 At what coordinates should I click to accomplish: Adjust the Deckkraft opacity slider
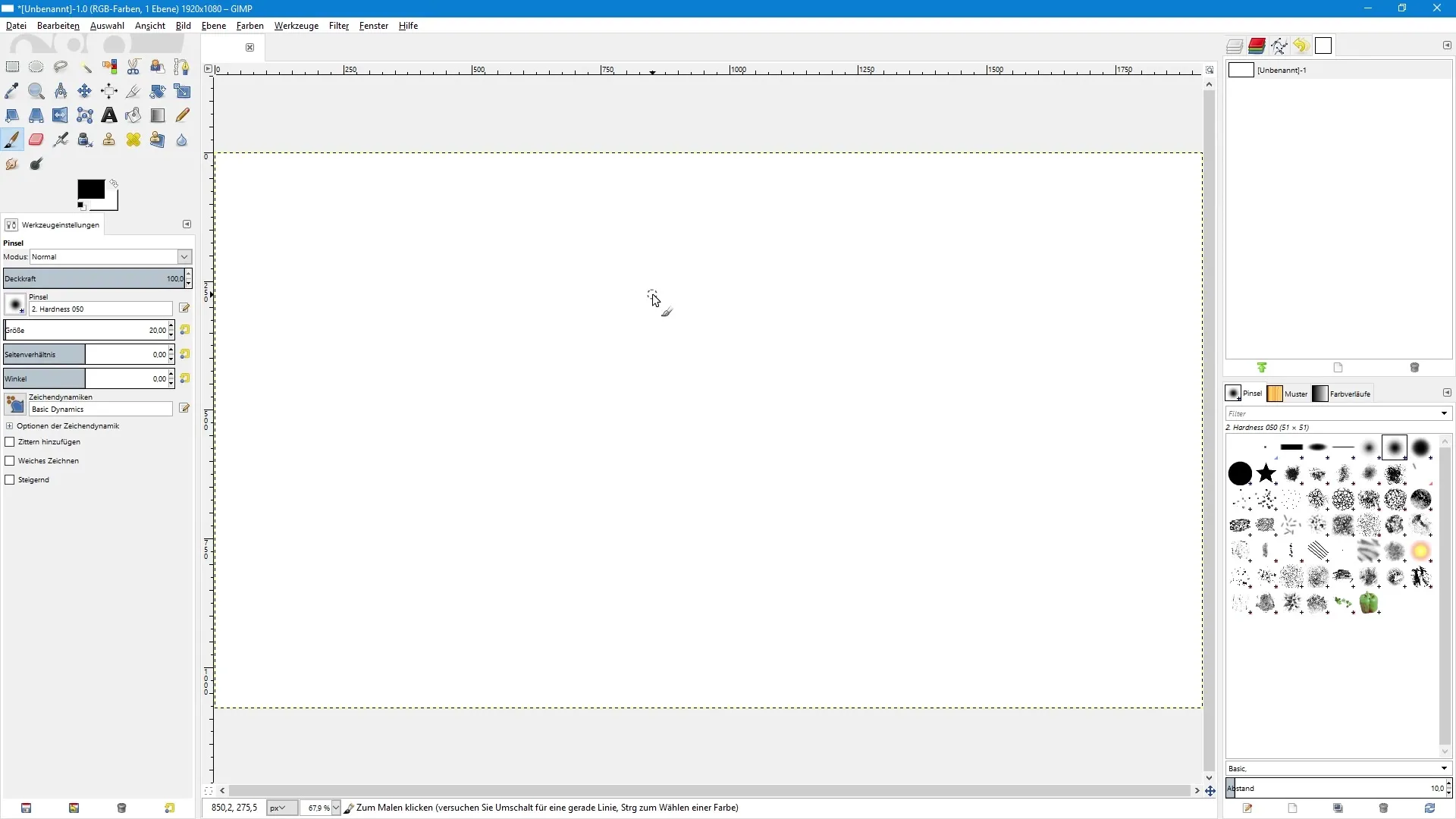tap(94, 278)
